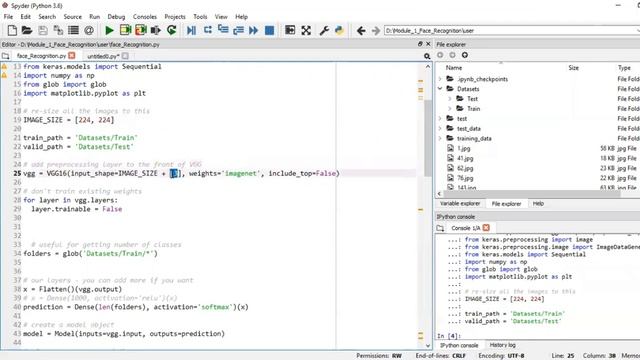This screenshot has width=640, height=360.
Task: Expand the Train subfolder
Action: (450, 109)
